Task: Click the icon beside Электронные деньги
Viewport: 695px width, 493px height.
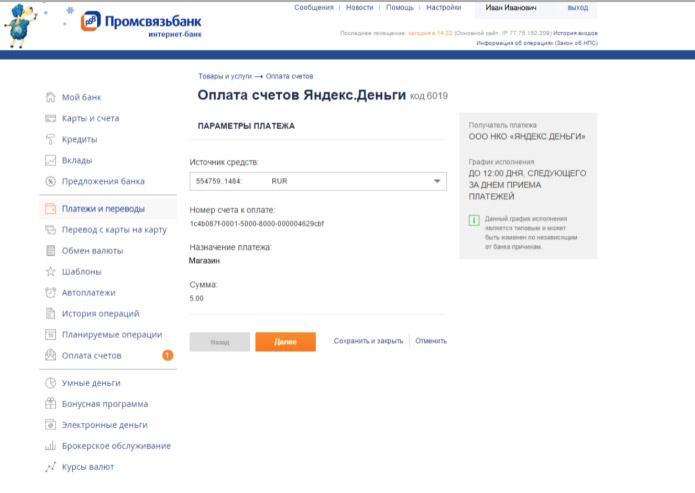Action: click(x=51, y=425)
